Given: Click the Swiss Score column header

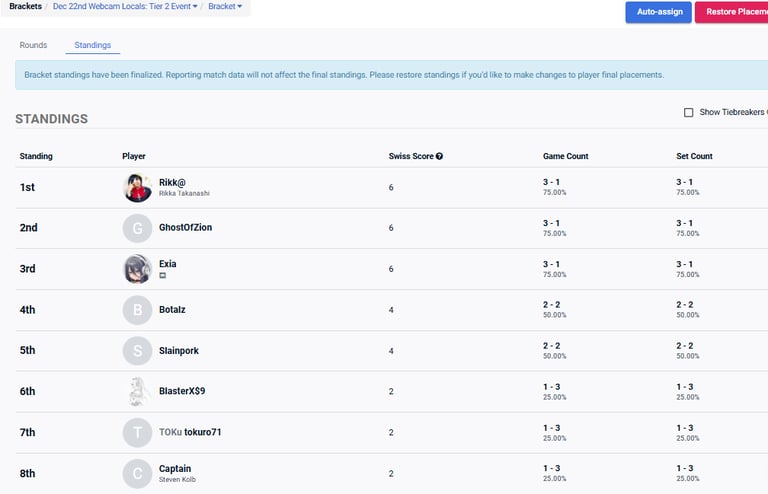Looking at the screenshot, I should [x=411, y=156].
